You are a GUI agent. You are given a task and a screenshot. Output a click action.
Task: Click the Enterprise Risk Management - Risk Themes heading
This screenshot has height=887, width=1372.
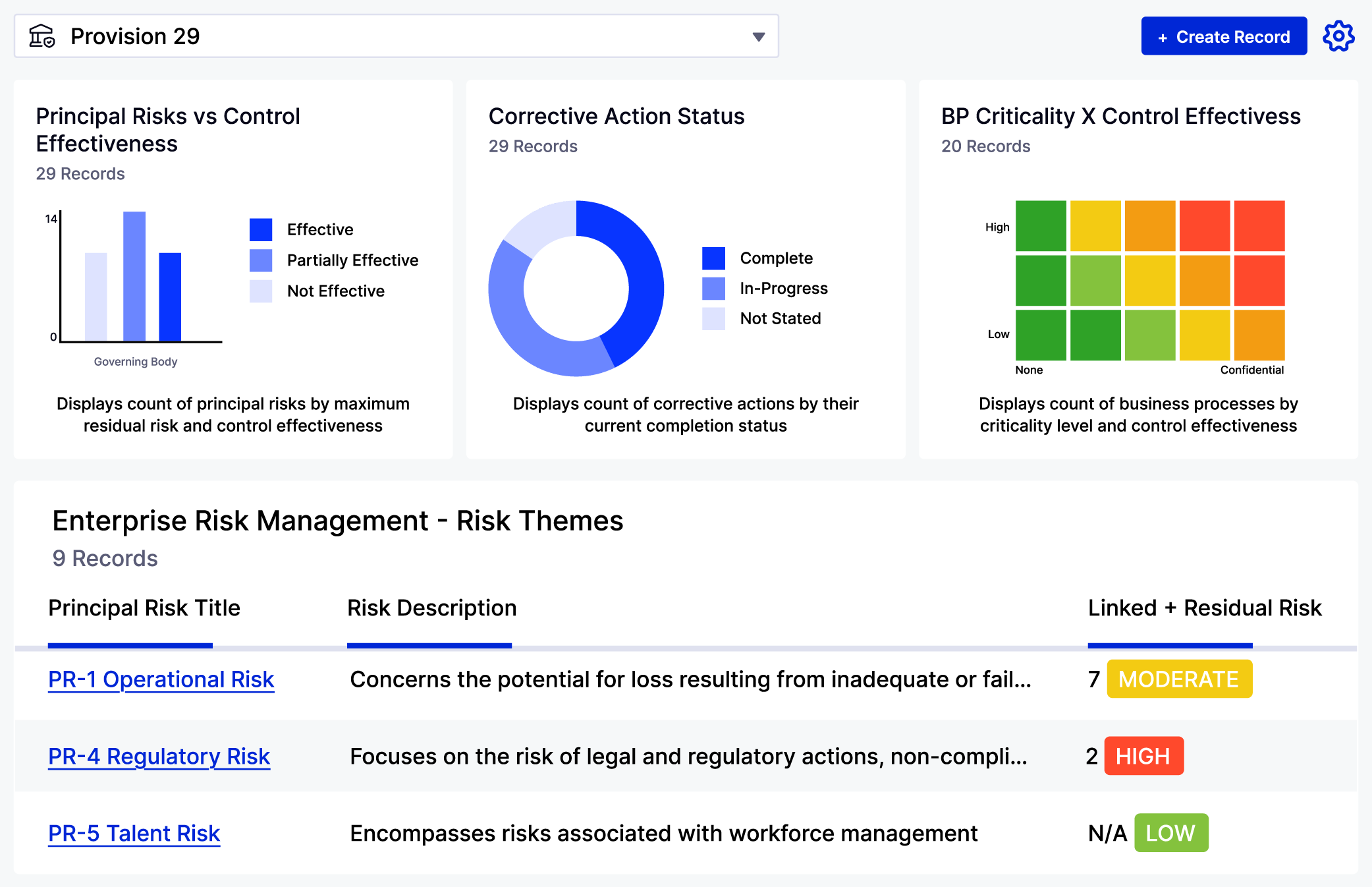click(x=338, y=521)
